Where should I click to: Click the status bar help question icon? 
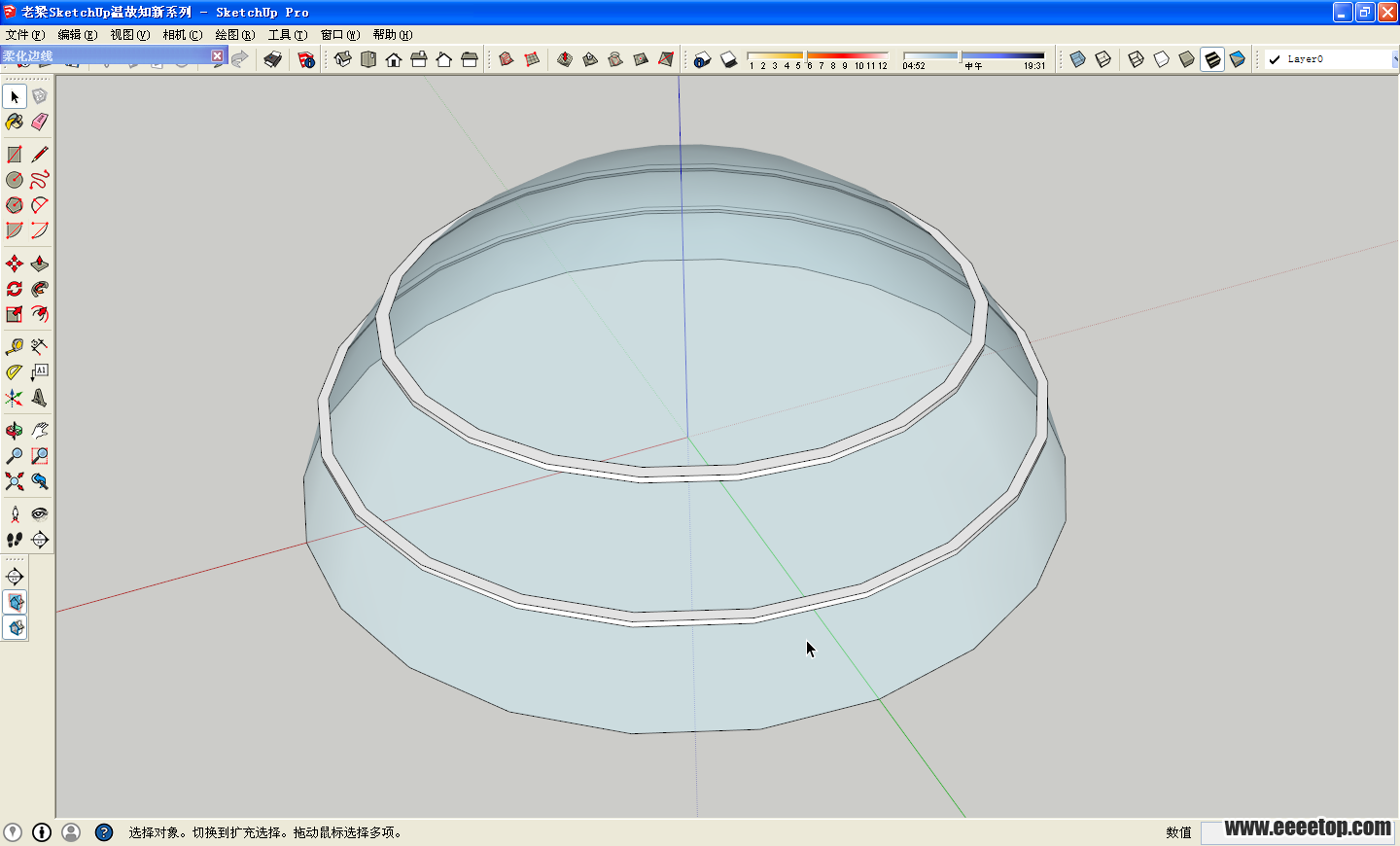click(104, 832)
